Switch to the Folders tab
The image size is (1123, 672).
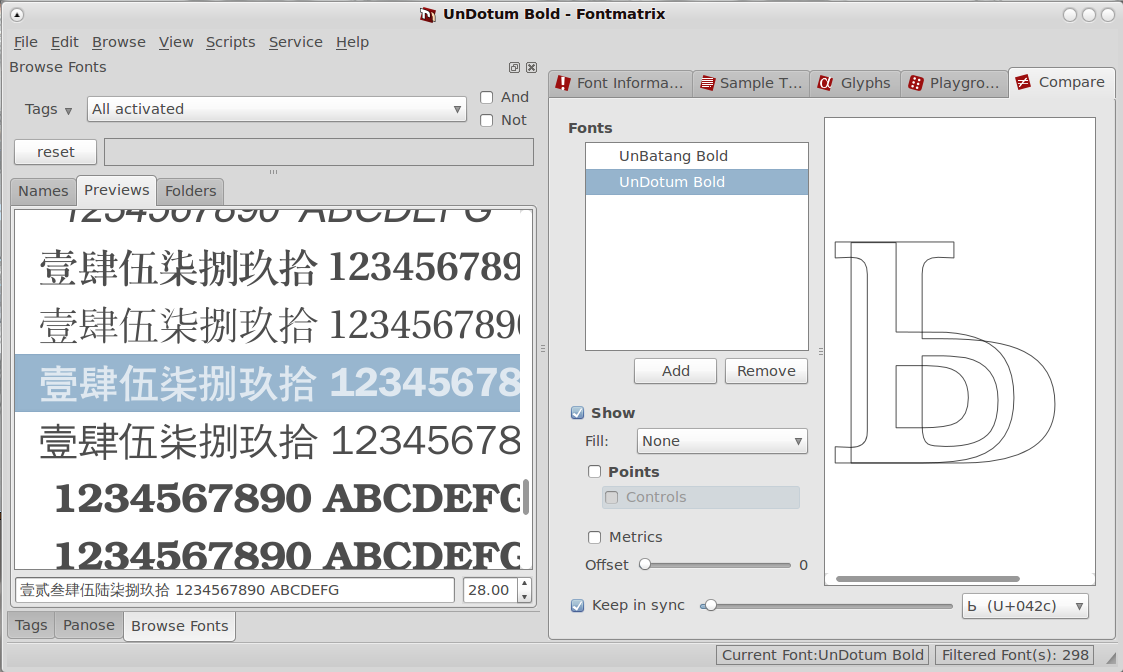(x=191, y=191)
